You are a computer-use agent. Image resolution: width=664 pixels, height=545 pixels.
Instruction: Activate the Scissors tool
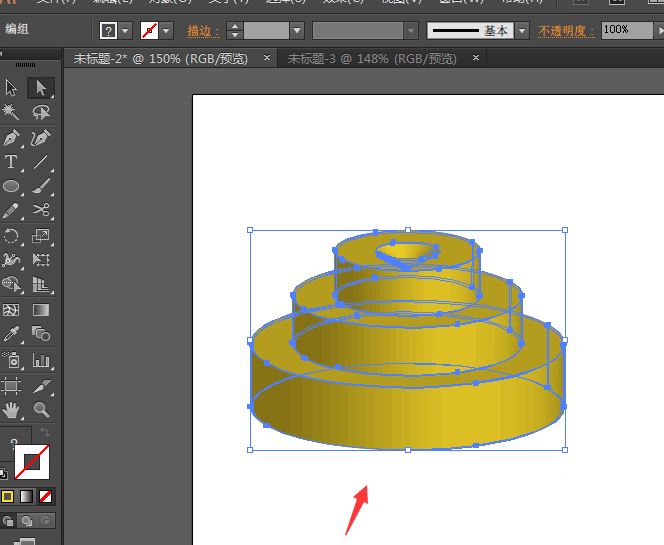point(41,210)
